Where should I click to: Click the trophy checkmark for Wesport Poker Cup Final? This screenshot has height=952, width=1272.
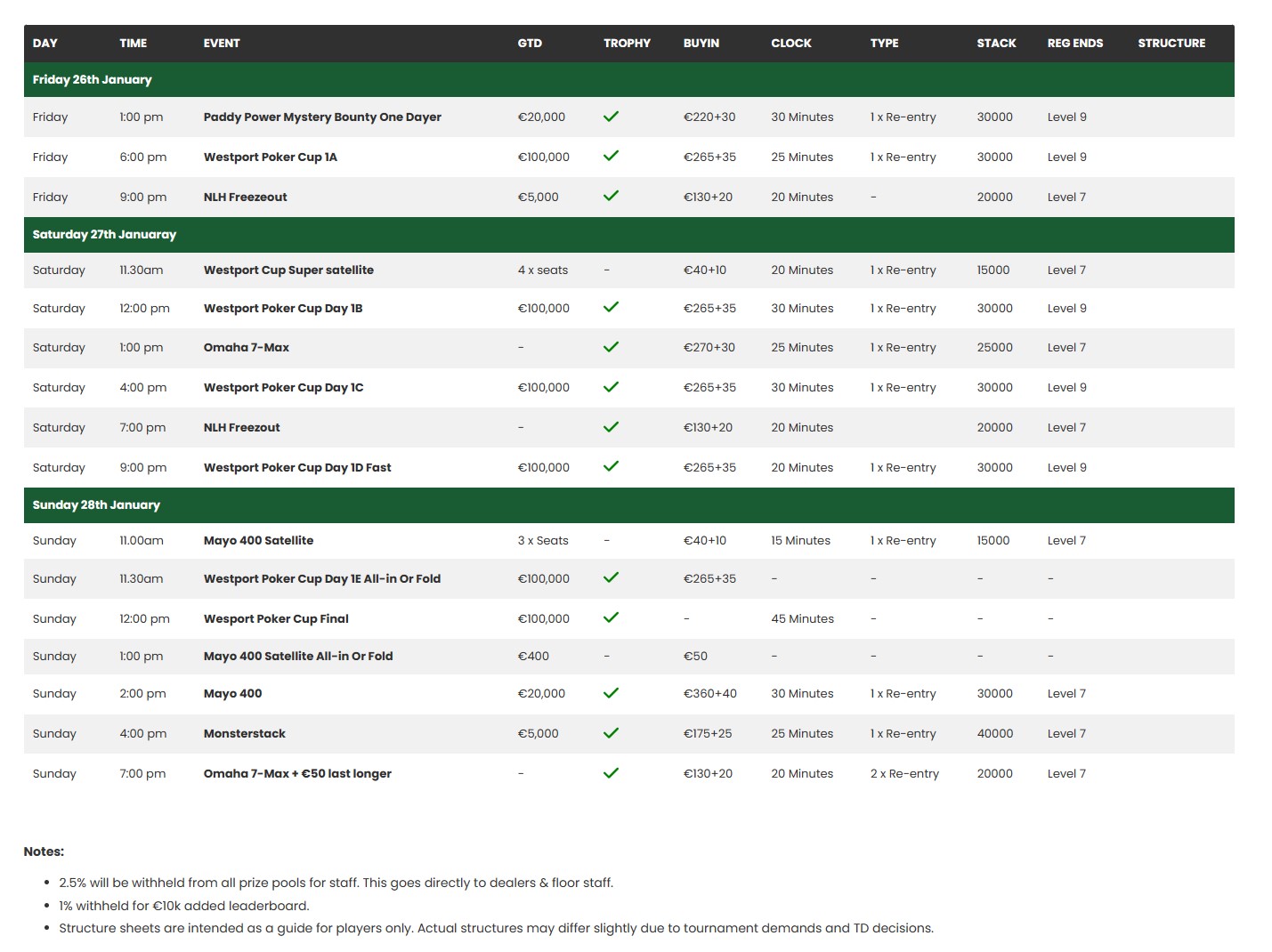pyautogui.click(x=611, y=617)
